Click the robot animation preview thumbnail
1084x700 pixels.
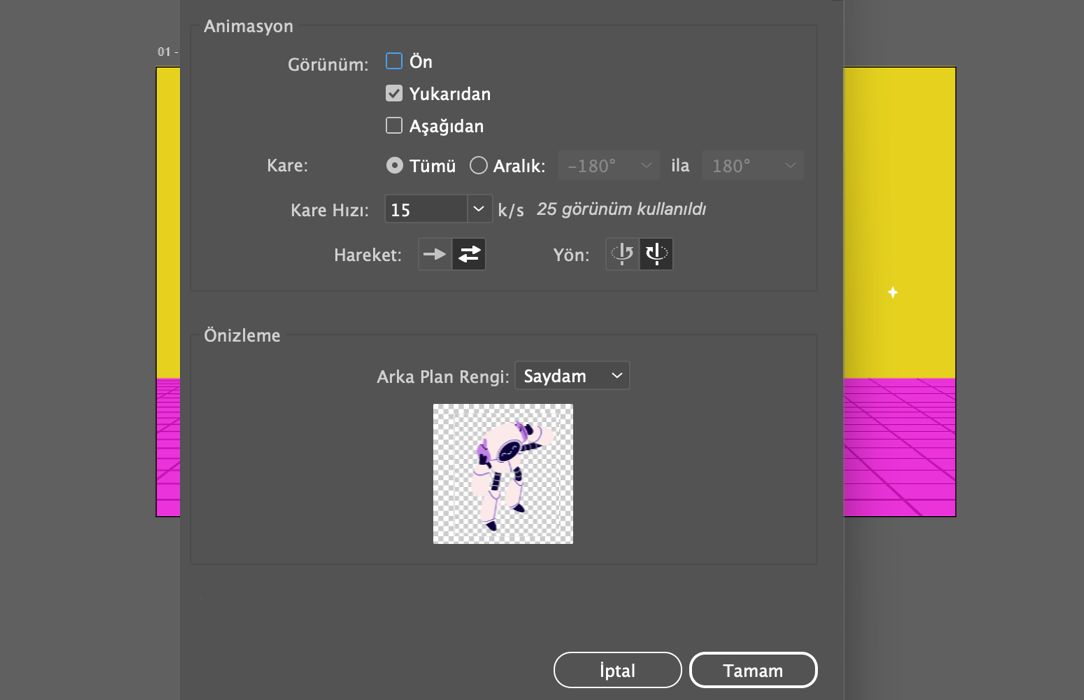tap(503, 474)
